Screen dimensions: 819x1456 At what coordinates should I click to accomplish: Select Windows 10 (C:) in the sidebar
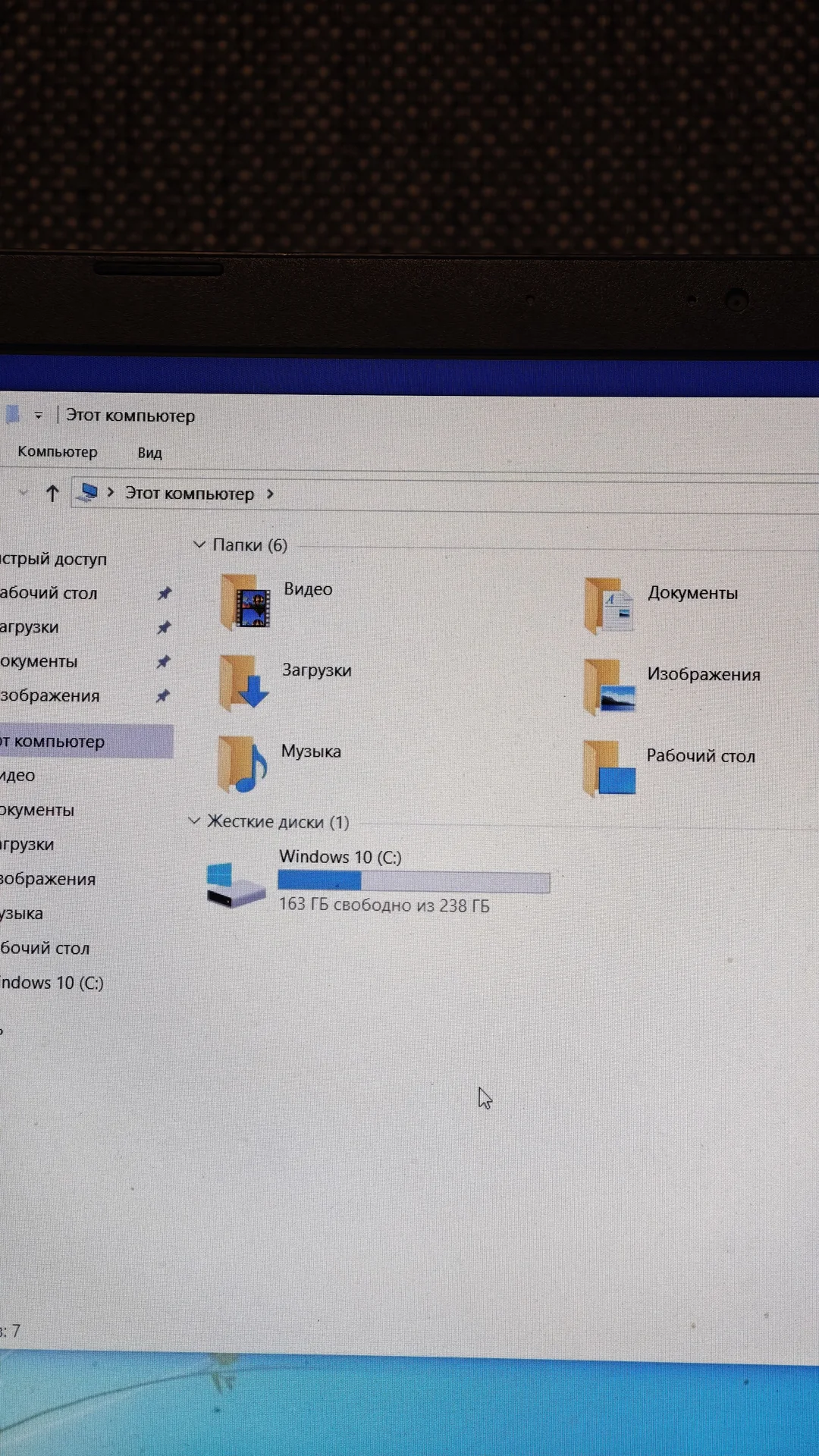52,983
